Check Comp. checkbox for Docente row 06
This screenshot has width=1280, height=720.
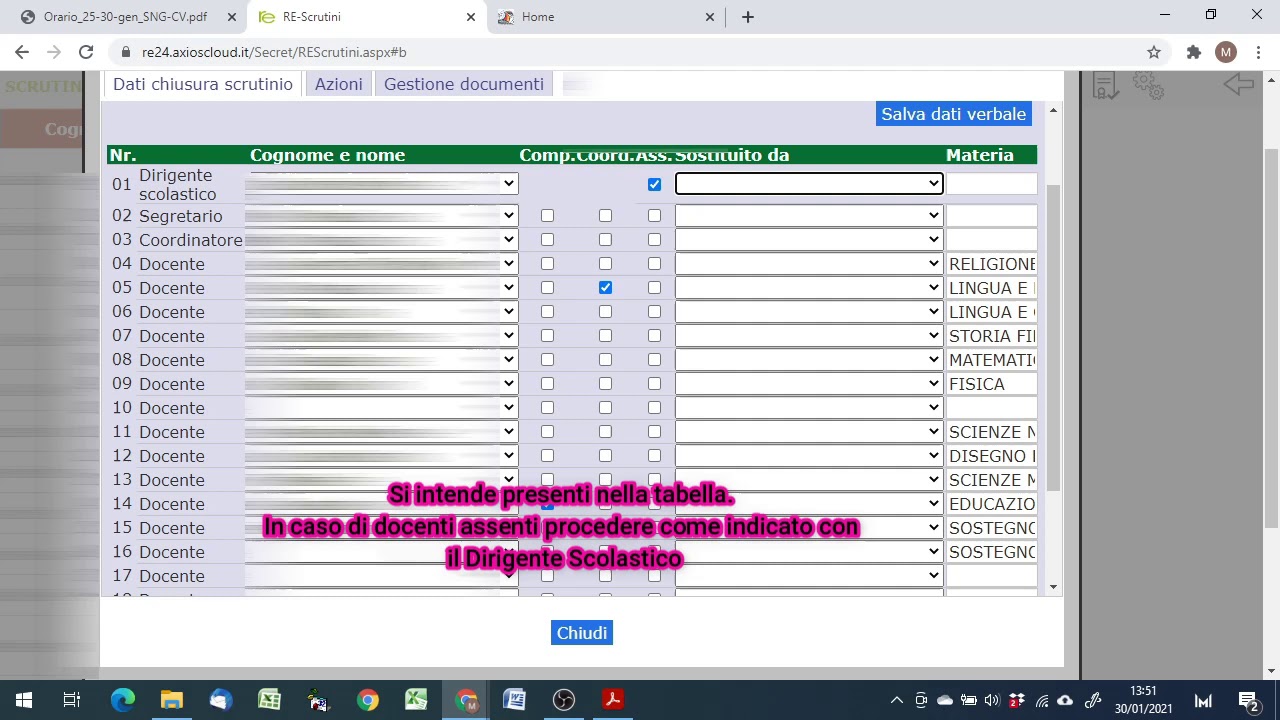tap(547, 312)
